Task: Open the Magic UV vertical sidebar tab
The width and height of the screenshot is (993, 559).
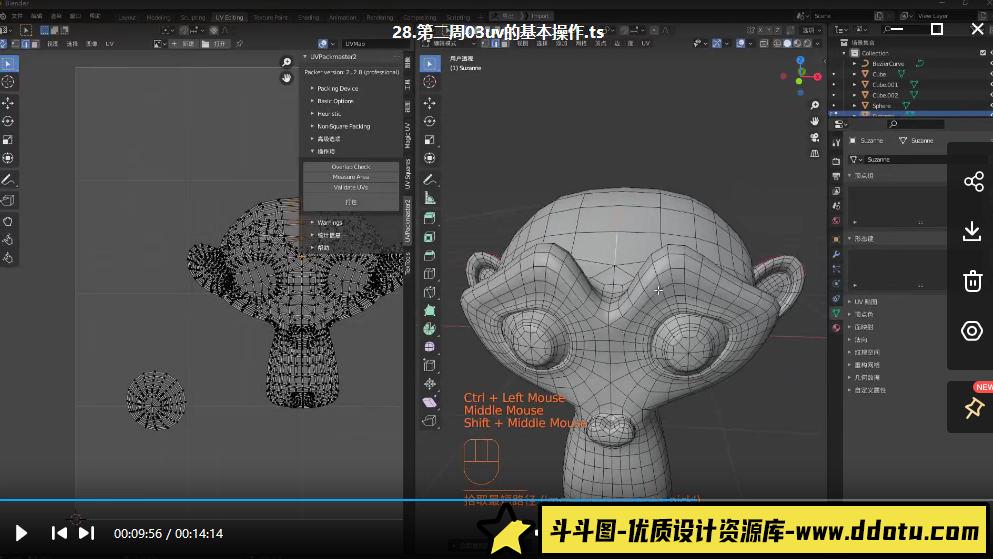Action: point(407,134)
